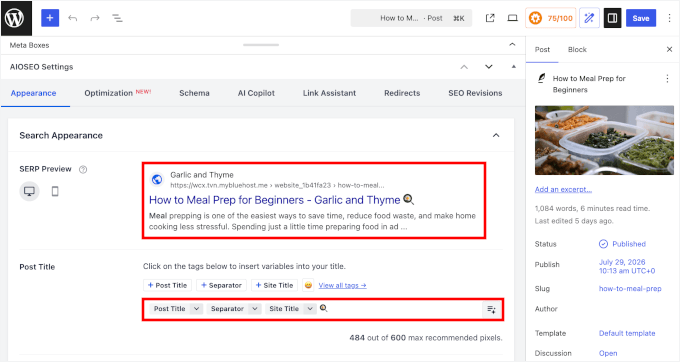This screenshot has height=362, width=680.
Task: Go to the Link Assistant tab
Action: (x=329, y=93)
